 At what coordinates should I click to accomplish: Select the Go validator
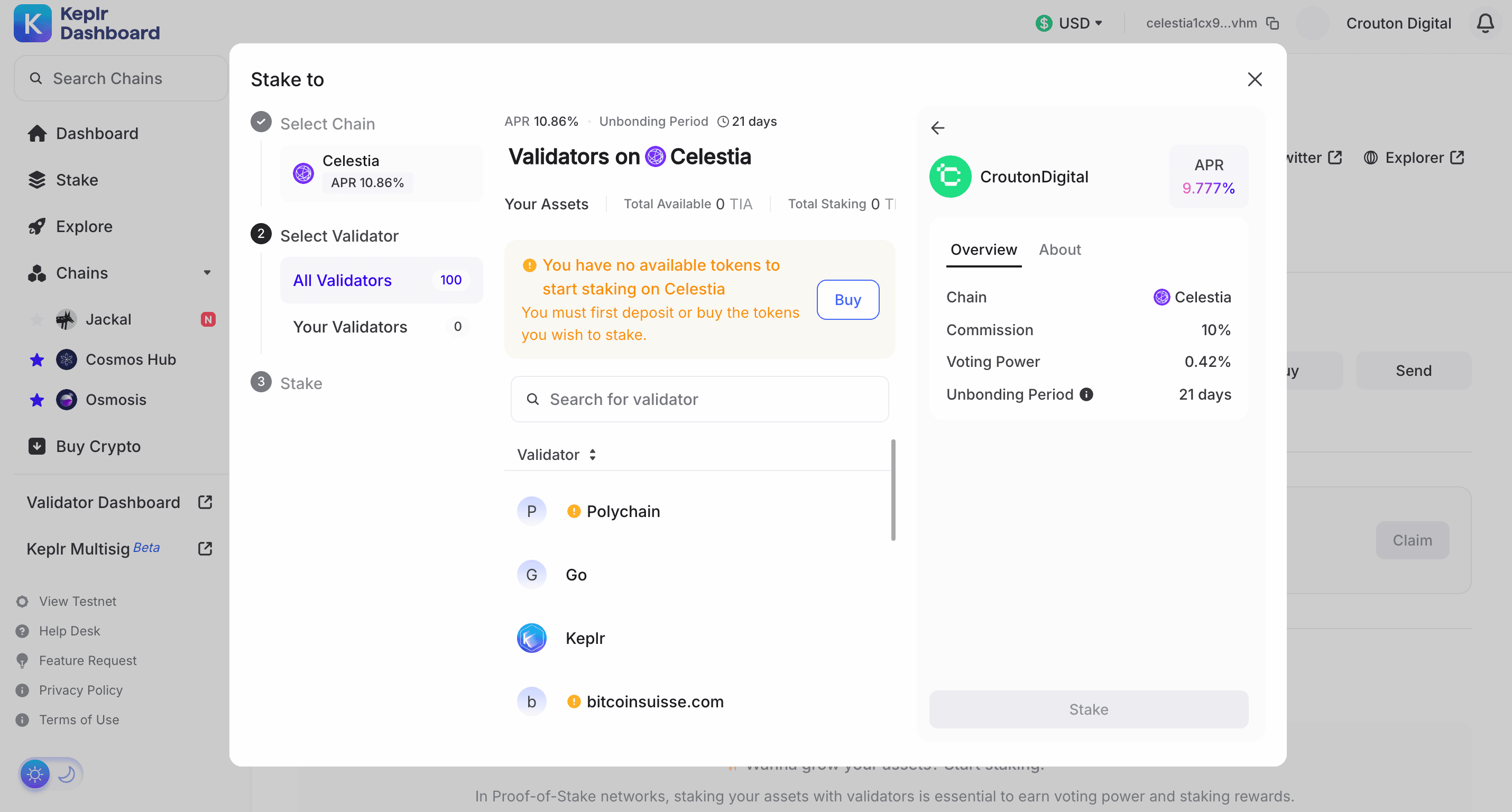coord(697,575)
